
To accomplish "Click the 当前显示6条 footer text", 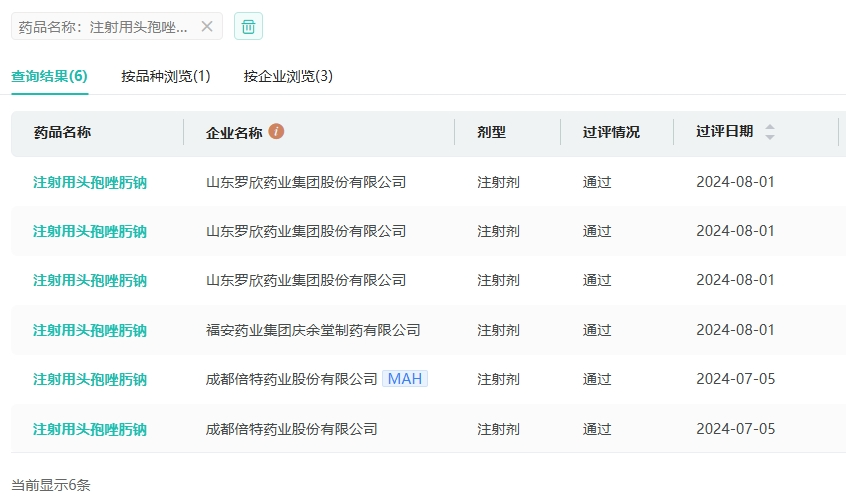I will pos(50,485).
